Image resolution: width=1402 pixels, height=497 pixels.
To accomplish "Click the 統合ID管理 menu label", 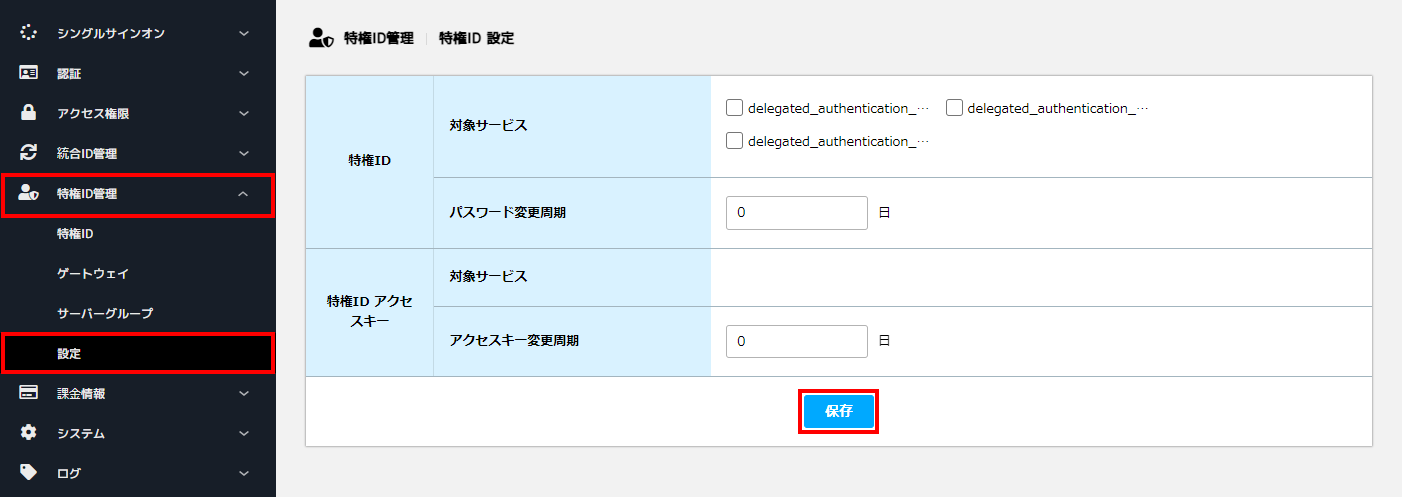I will pos(87,153).
